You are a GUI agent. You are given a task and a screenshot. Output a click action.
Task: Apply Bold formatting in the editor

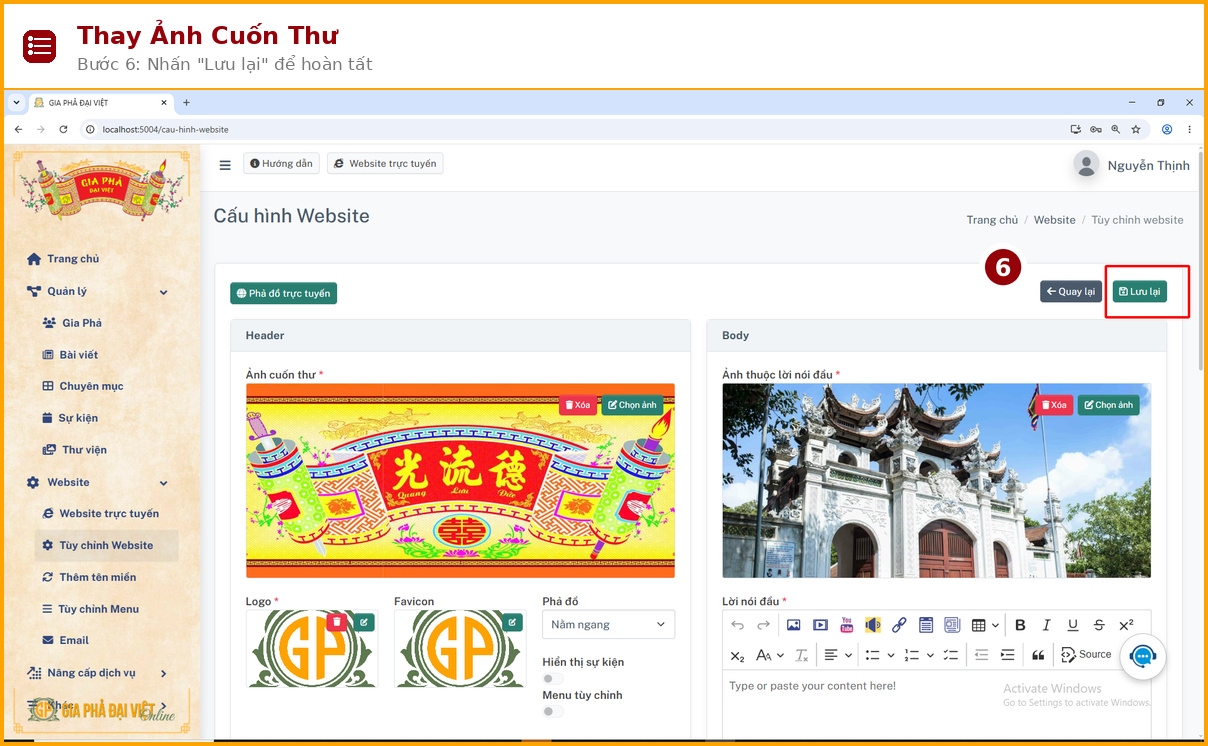click(1020, 625)
